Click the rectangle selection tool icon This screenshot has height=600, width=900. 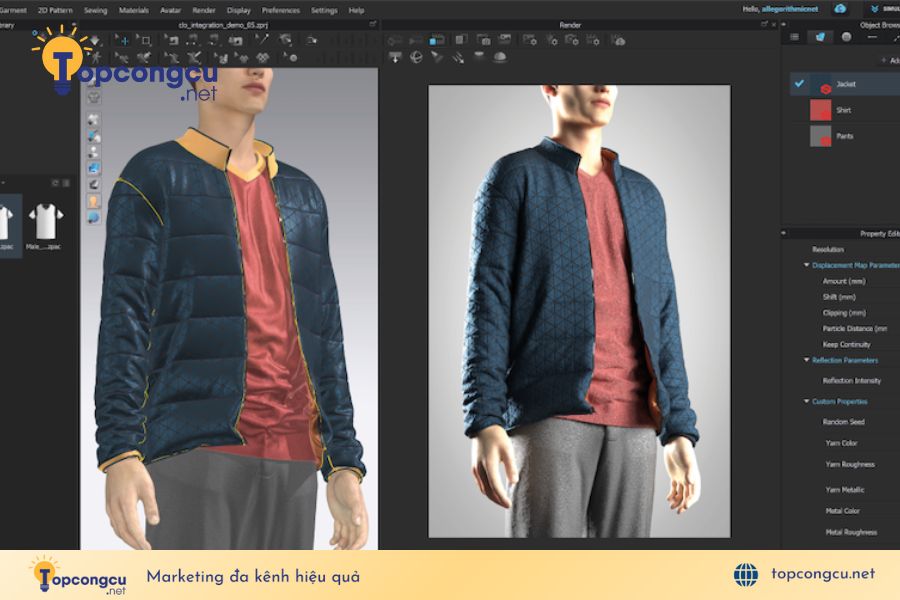click(x=145, y=40)
